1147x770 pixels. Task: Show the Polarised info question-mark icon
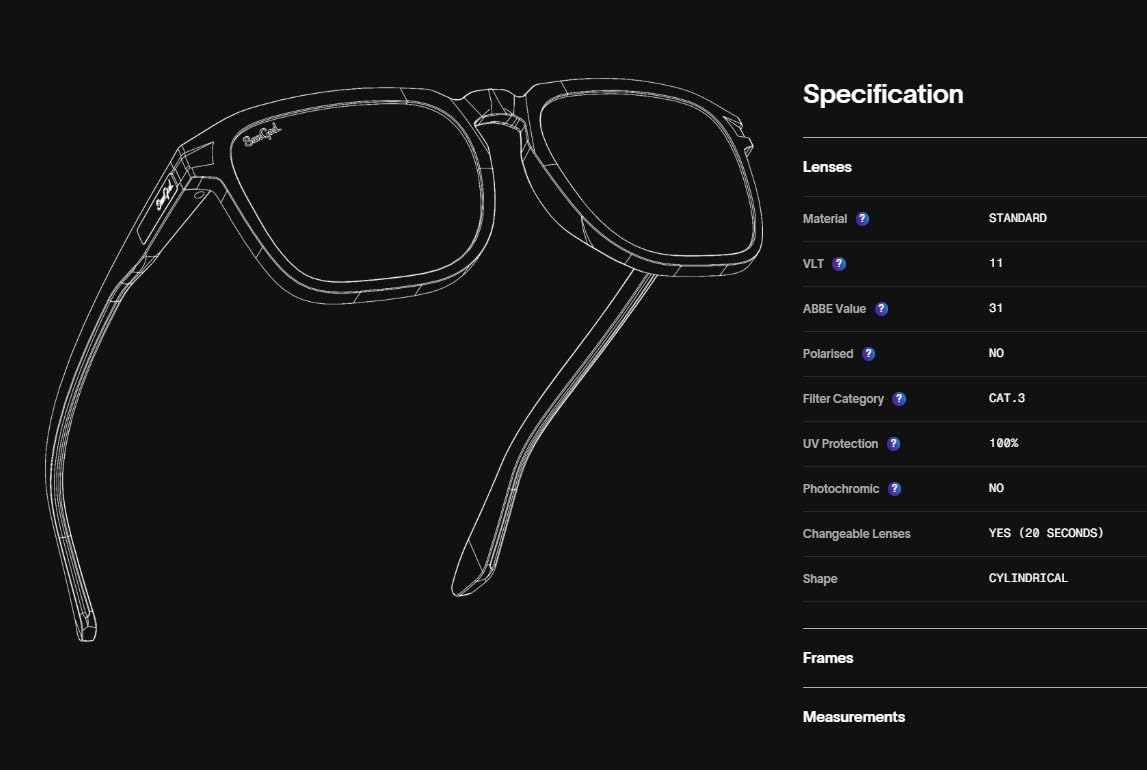[868, 354]
